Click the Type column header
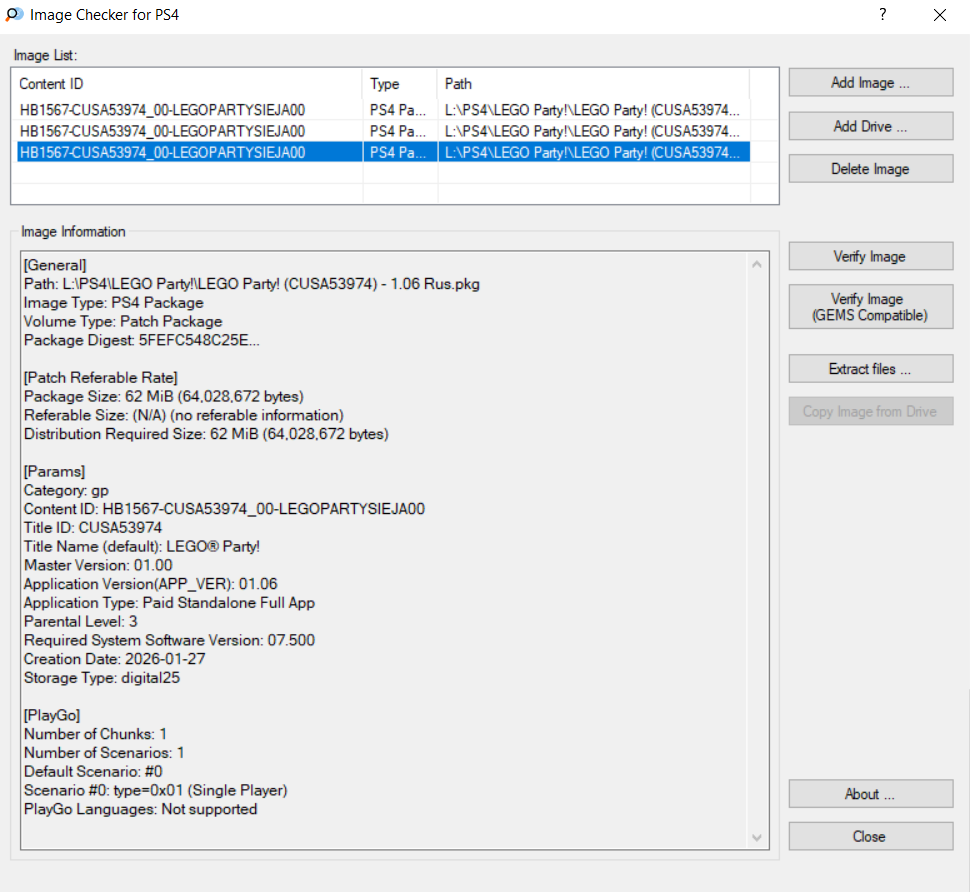Image resolution: width=970 pixels, height=892 pixels. [x=399, y=84]
